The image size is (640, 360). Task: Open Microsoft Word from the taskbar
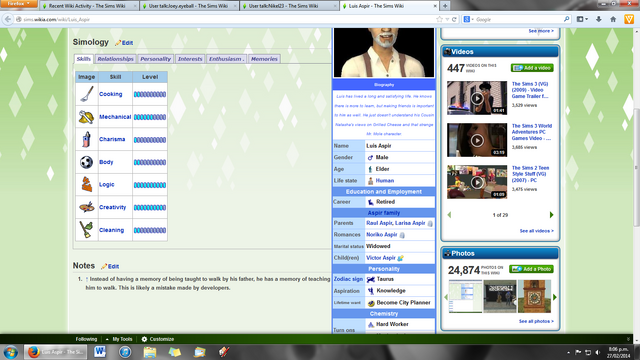100,351
